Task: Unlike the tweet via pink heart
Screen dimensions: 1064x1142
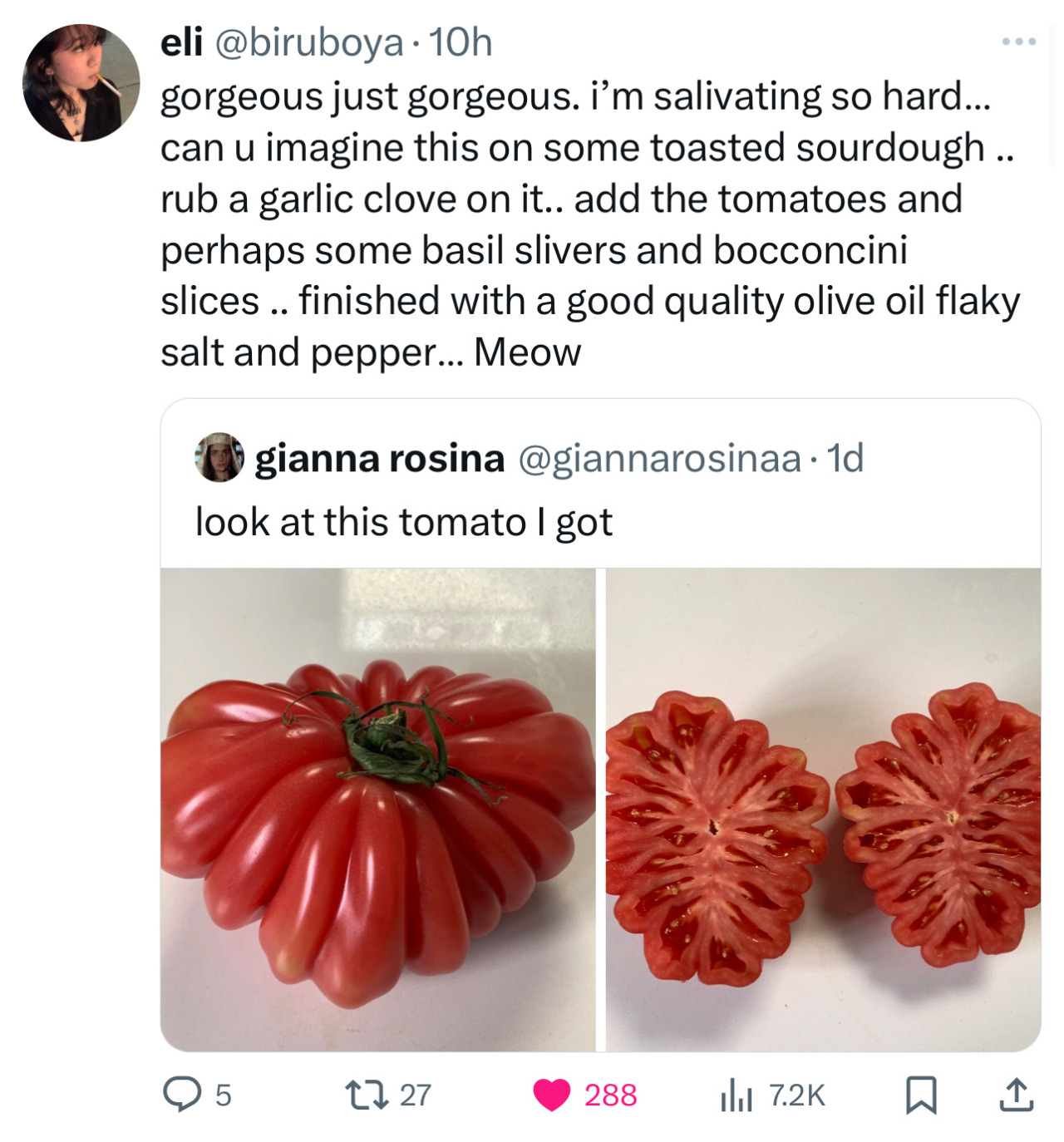Action: pos(552,1095)
